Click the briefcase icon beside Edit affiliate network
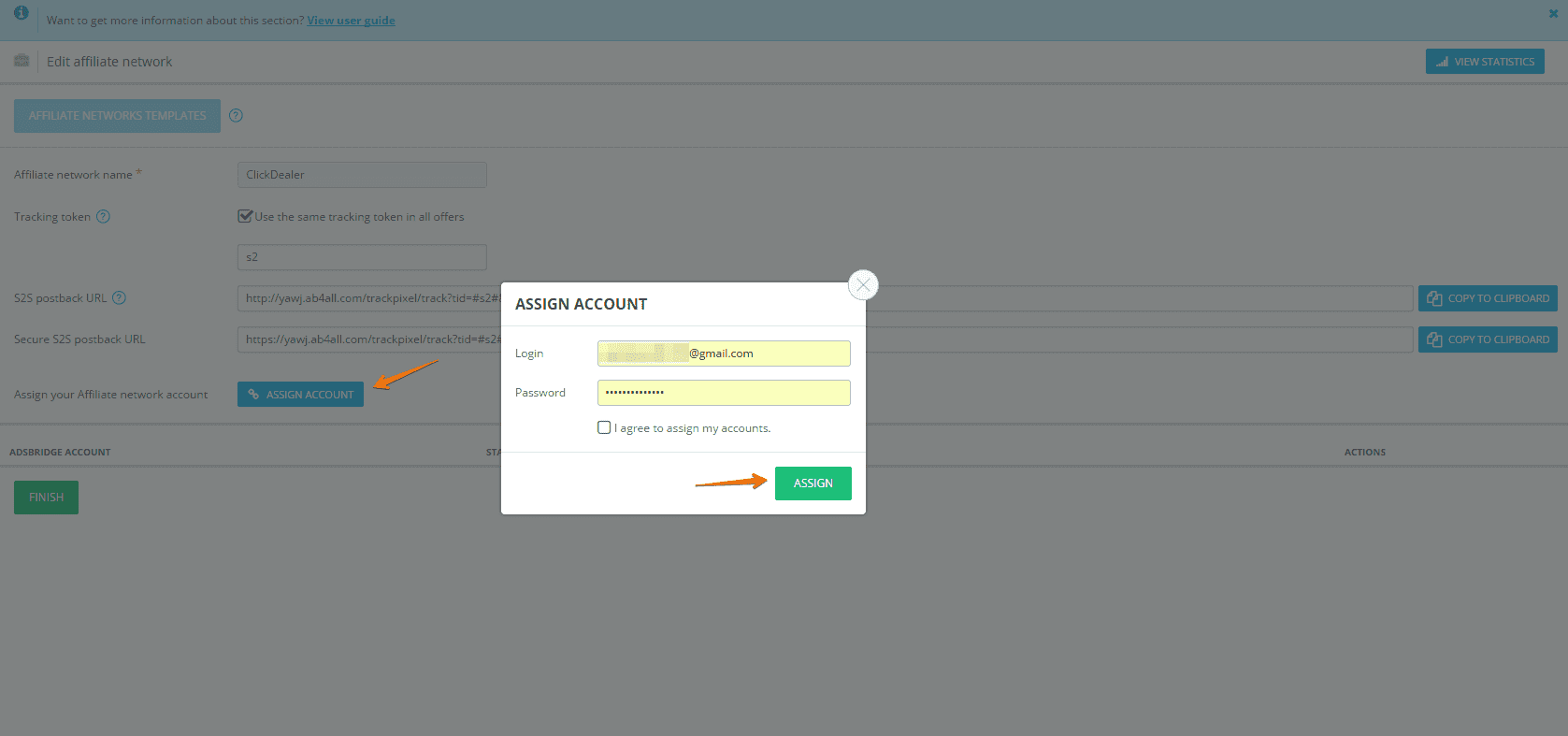Viewport: 1568px width, 736px height. (22, 61)
